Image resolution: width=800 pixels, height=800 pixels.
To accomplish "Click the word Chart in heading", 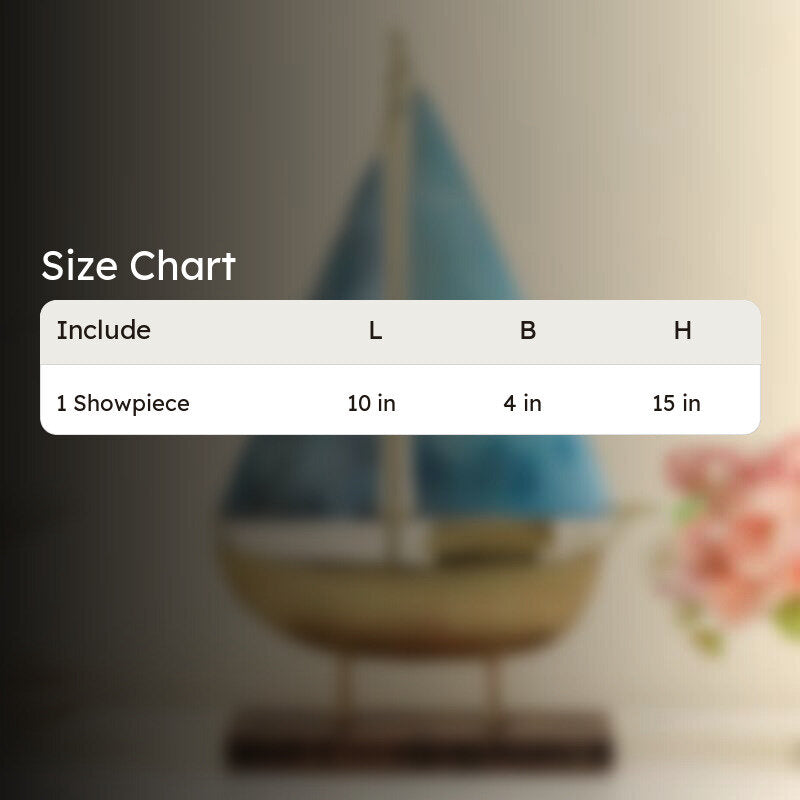I will click(183, 266).
